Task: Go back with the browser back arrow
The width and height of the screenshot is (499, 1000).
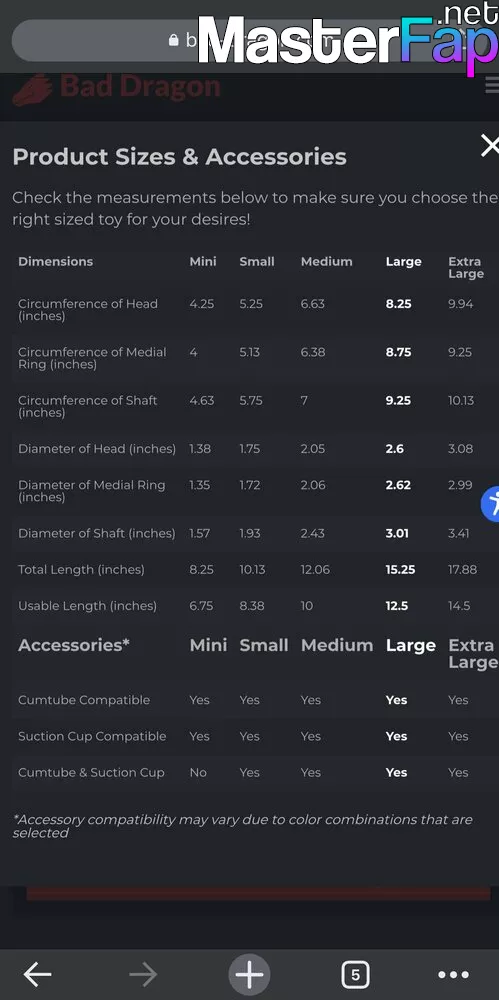Action: point(38,974)
